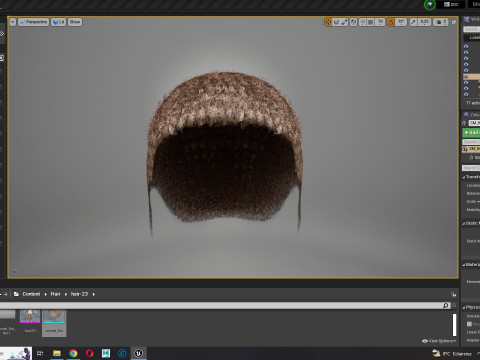Select the Rotate gizmo tool in viewport

(336, 22)
